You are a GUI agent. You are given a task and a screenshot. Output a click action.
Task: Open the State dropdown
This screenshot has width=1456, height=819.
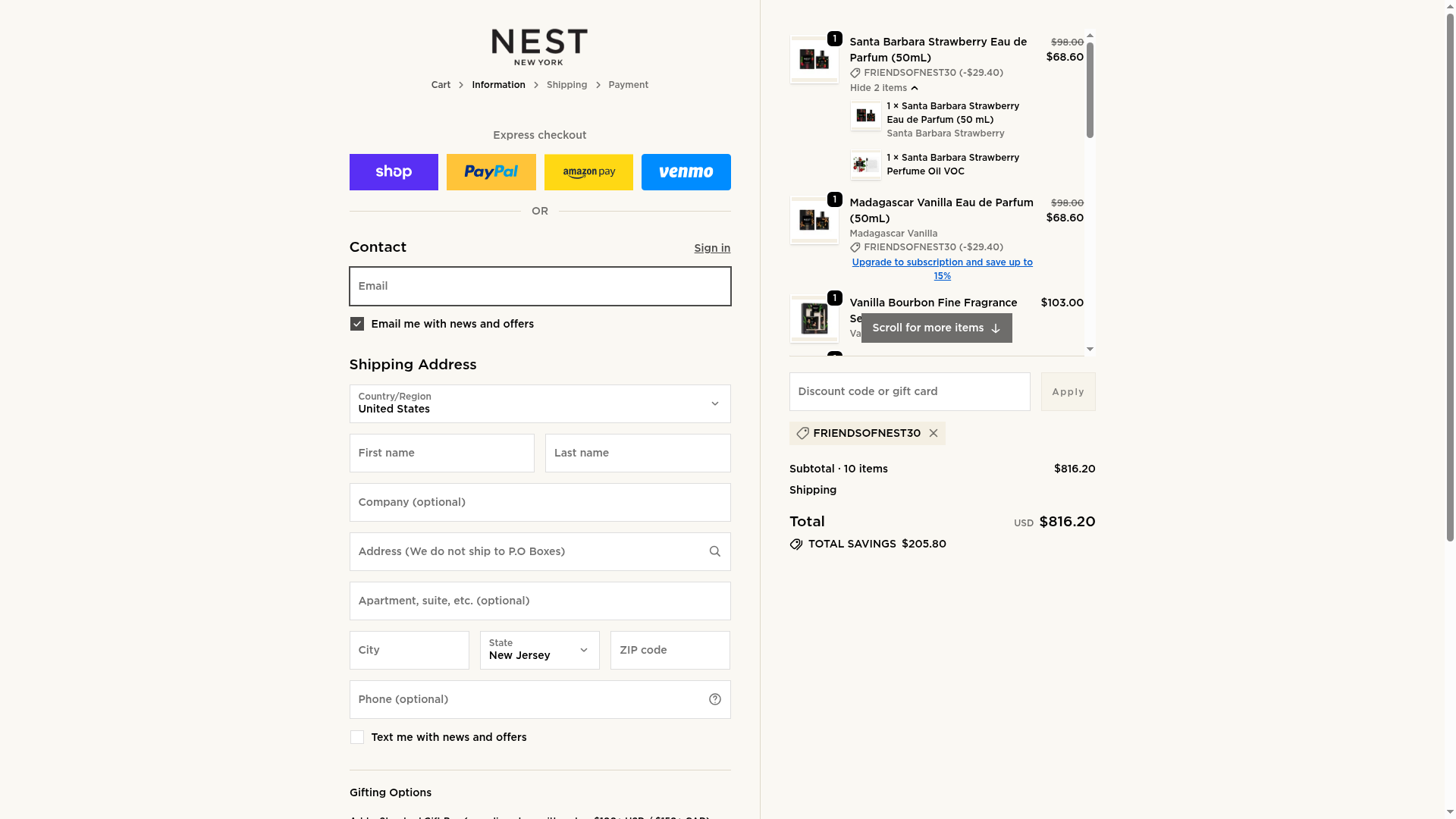(x=539, y=650)
